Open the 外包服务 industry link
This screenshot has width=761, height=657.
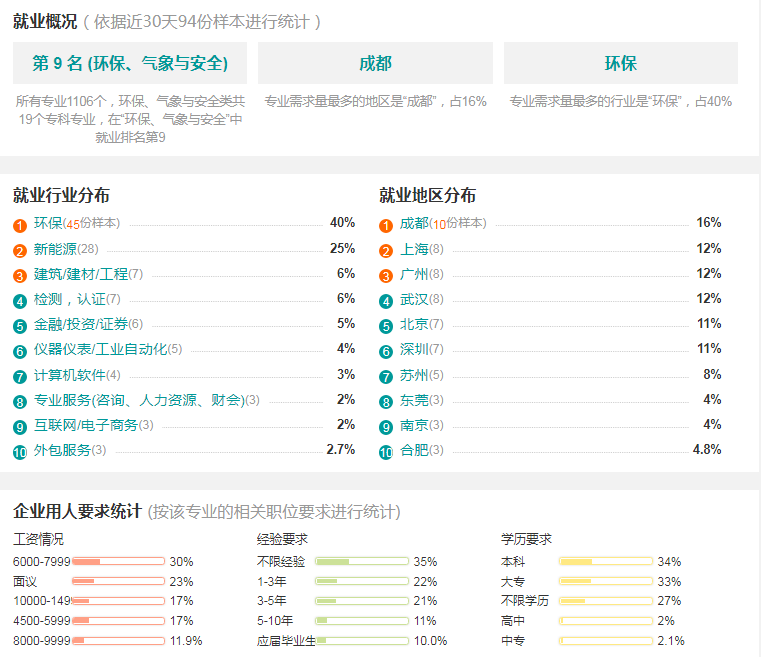[x=62, y=450]
